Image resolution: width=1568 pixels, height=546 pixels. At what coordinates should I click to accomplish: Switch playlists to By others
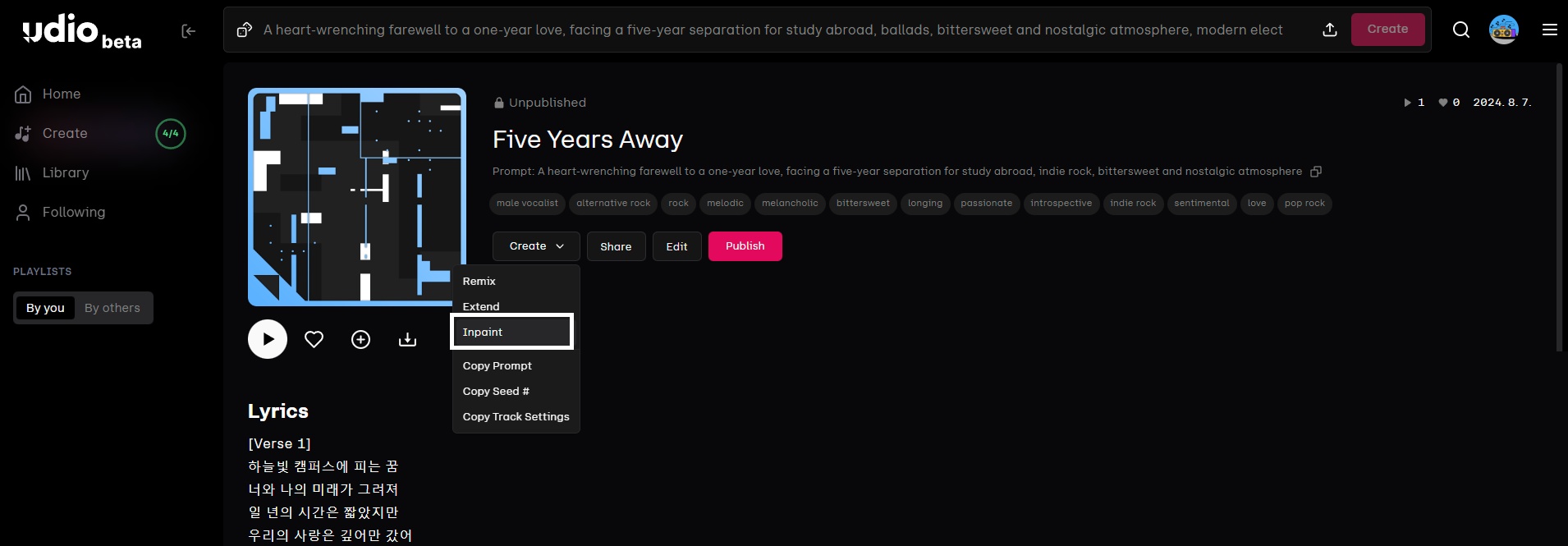(x=112, y=308)
